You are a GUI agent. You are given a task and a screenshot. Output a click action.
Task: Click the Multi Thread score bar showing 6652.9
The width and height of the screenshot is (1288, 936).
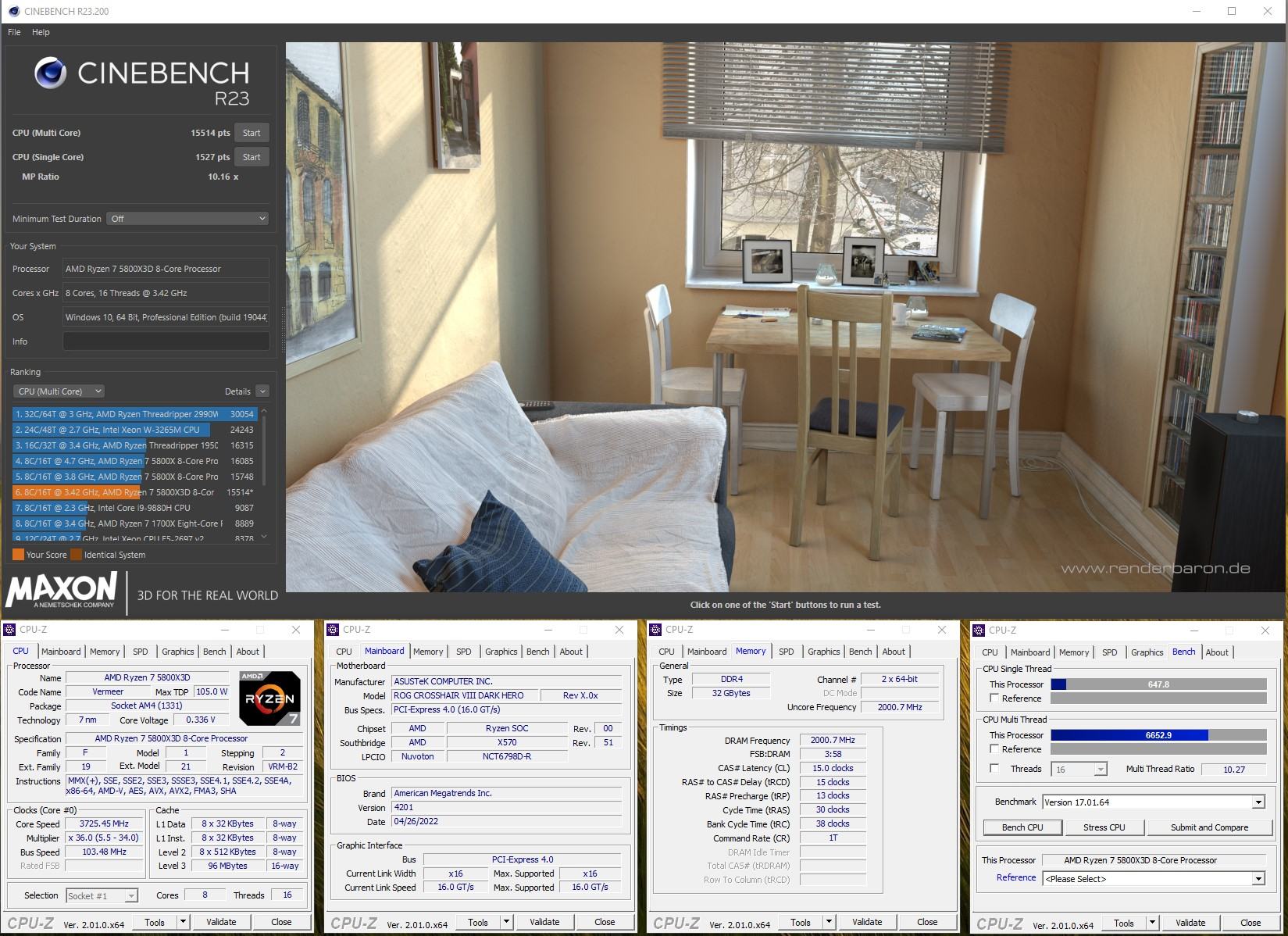pyautogui.click(x=1158, y=735)
